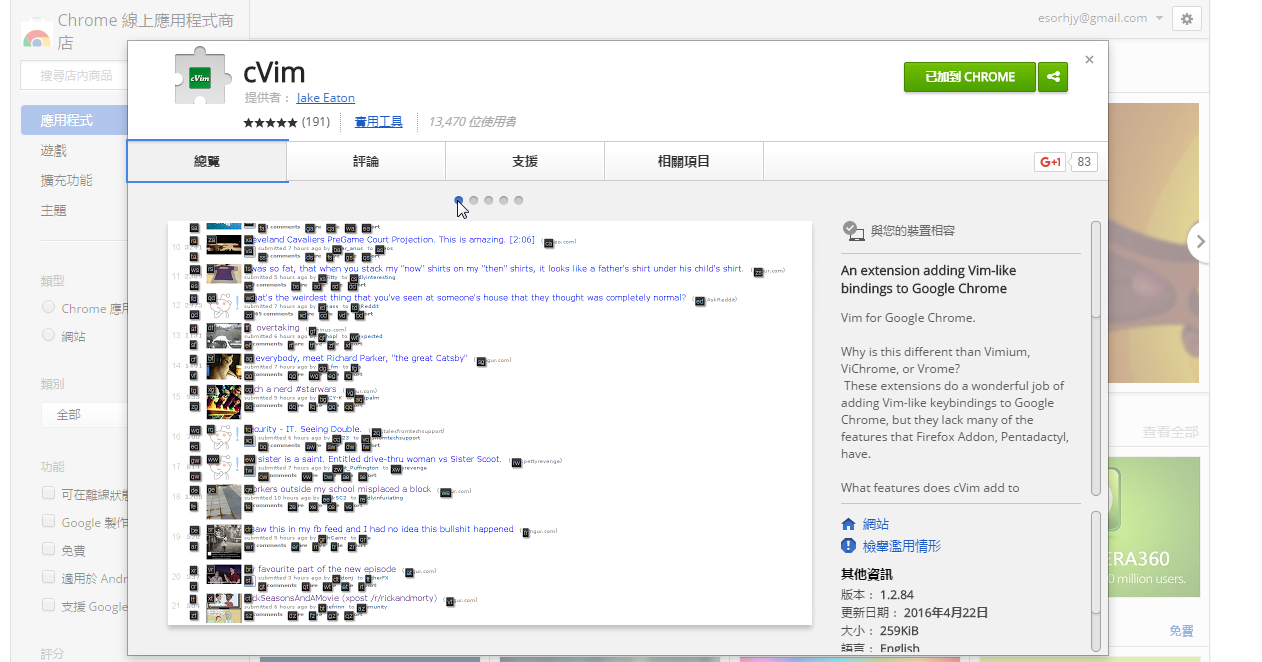Viewport: 1262px width, 662px height.
Task: Report abuse using the exclamation octagon icon
Action: (x=850, y=546)
